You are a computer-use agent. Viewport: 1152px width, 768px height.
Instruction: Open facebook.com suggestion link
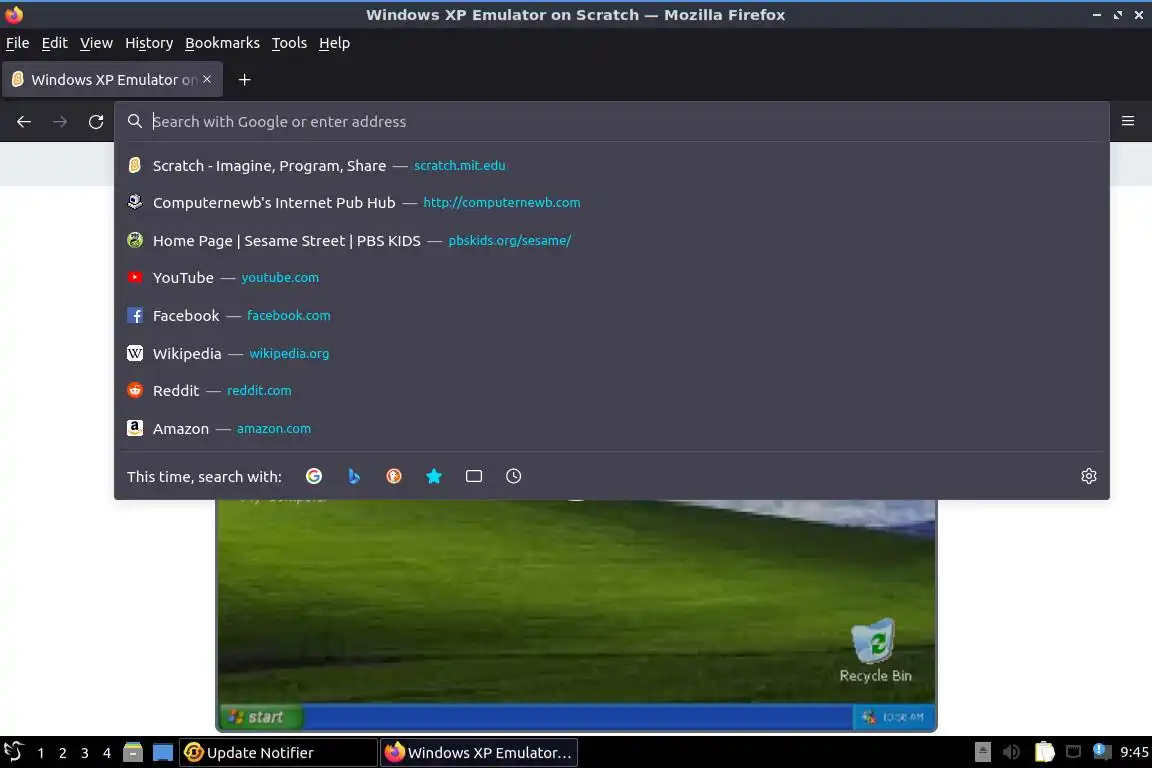pos(289,315)
